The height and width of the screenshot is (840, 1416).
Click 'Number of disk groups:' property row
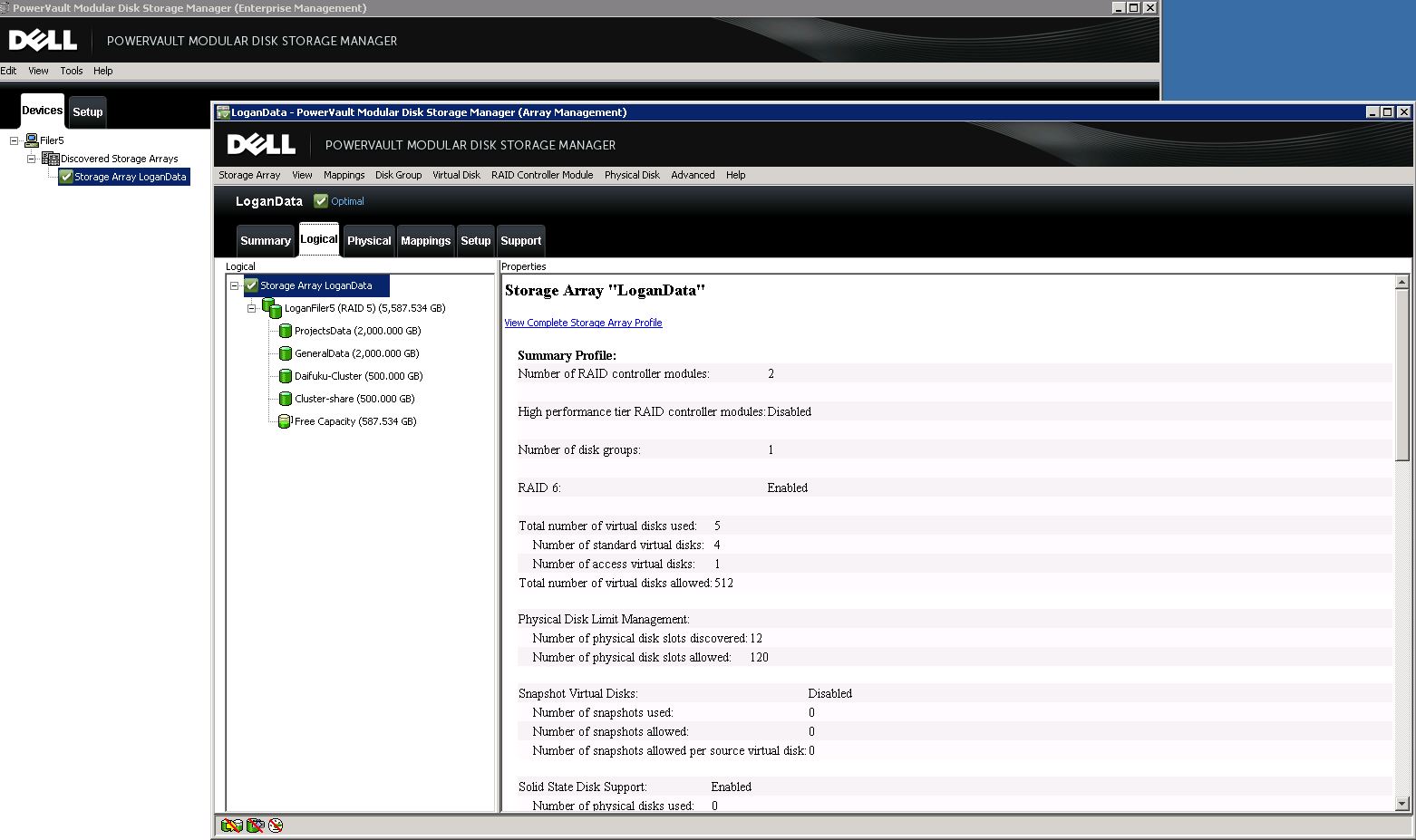pyautogui.click(x=954, y=449)
